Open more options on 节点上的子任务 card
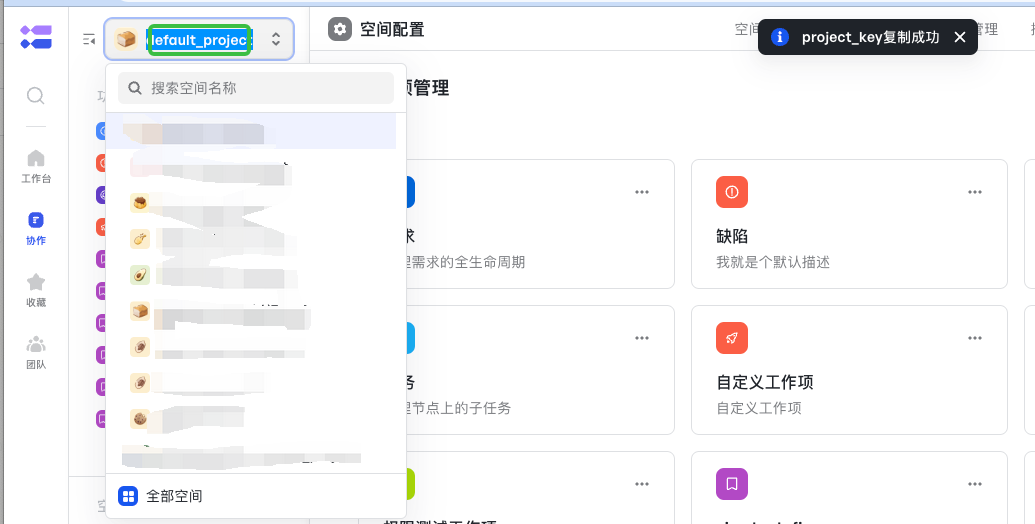This screenshot has width=1035, height=524. click(642, 338)
